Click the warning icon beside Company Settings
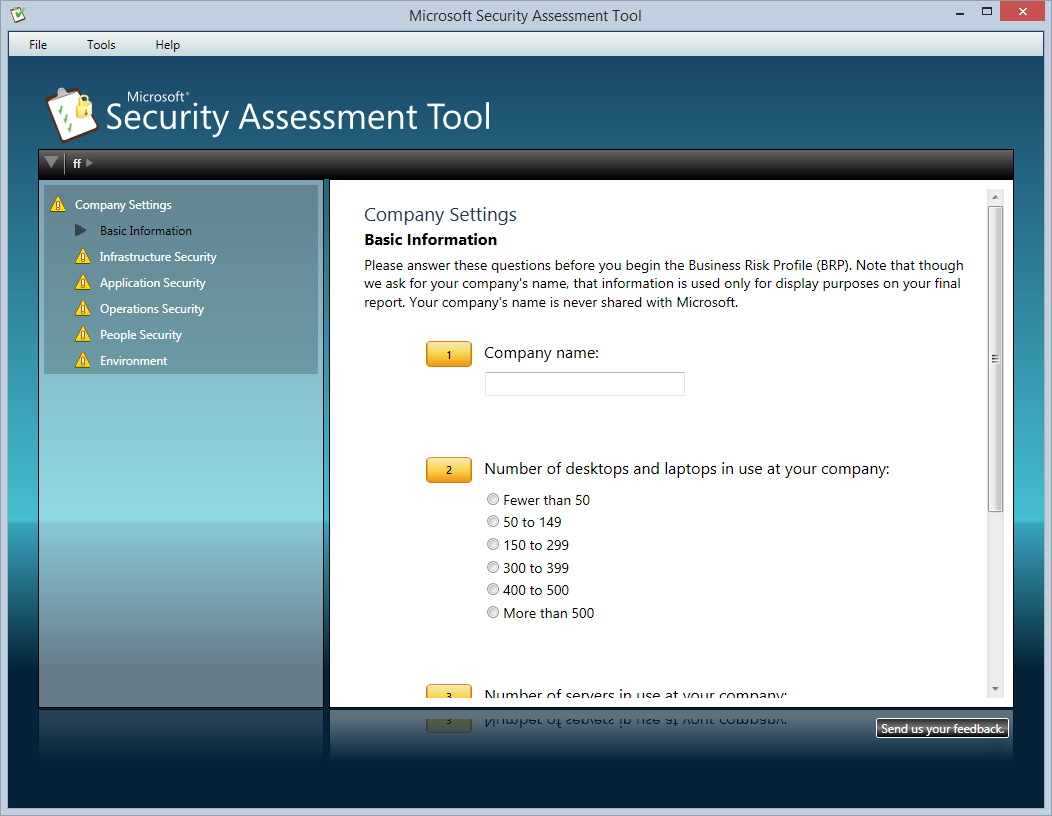1052x816 pixels. tap(58, 205)
